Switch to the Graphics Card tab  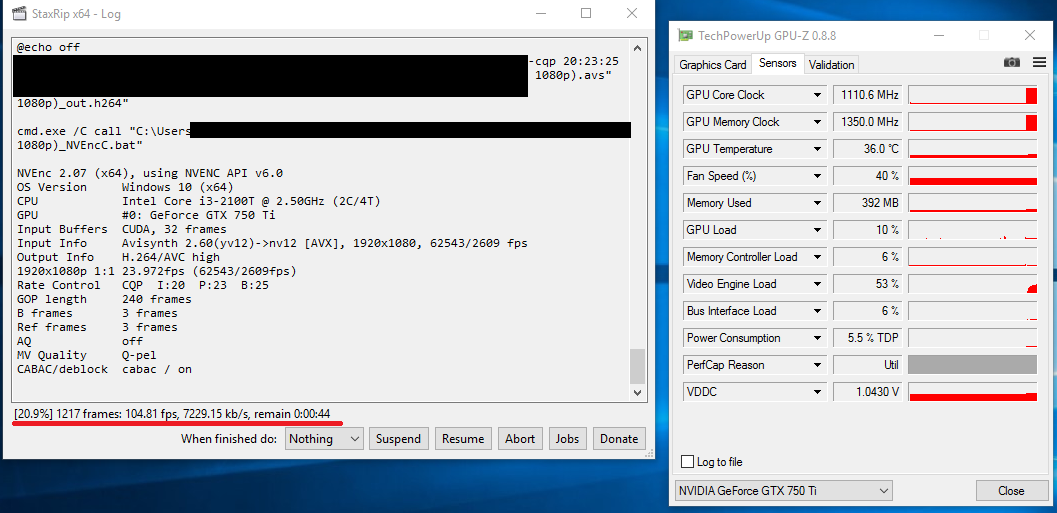pyautogui.click(x=713, y=65)
